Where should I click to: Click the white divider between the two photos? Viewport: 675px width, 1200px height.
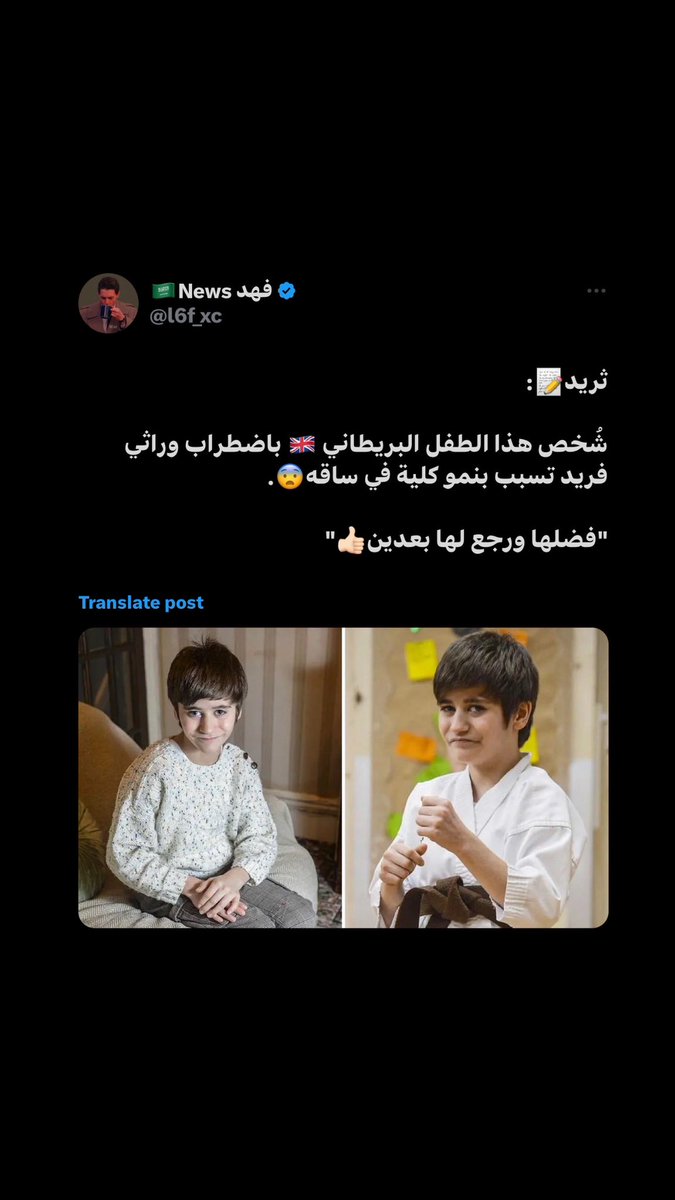[x=343, y=778]
